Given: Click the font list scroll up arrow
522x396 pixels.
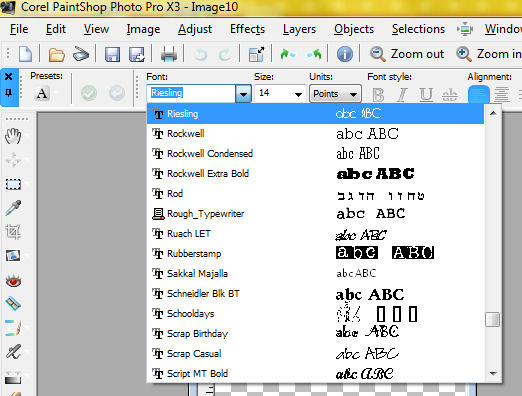Looking at the screenshot, I should (493, 113).
